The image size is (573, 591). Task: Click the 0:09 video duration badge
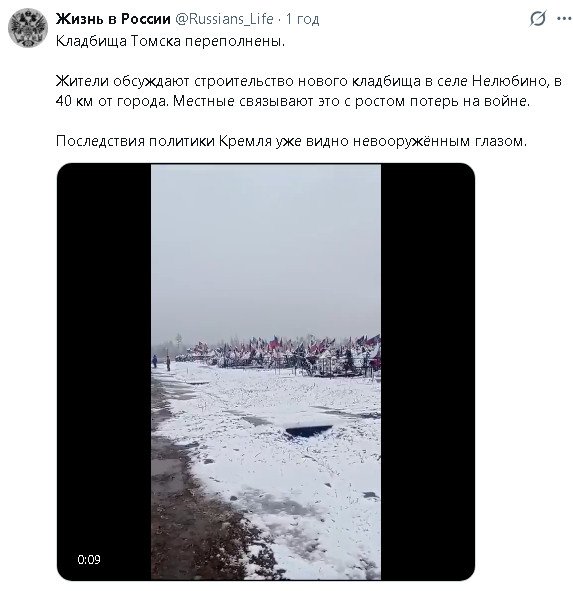click(x=89, y=559)
